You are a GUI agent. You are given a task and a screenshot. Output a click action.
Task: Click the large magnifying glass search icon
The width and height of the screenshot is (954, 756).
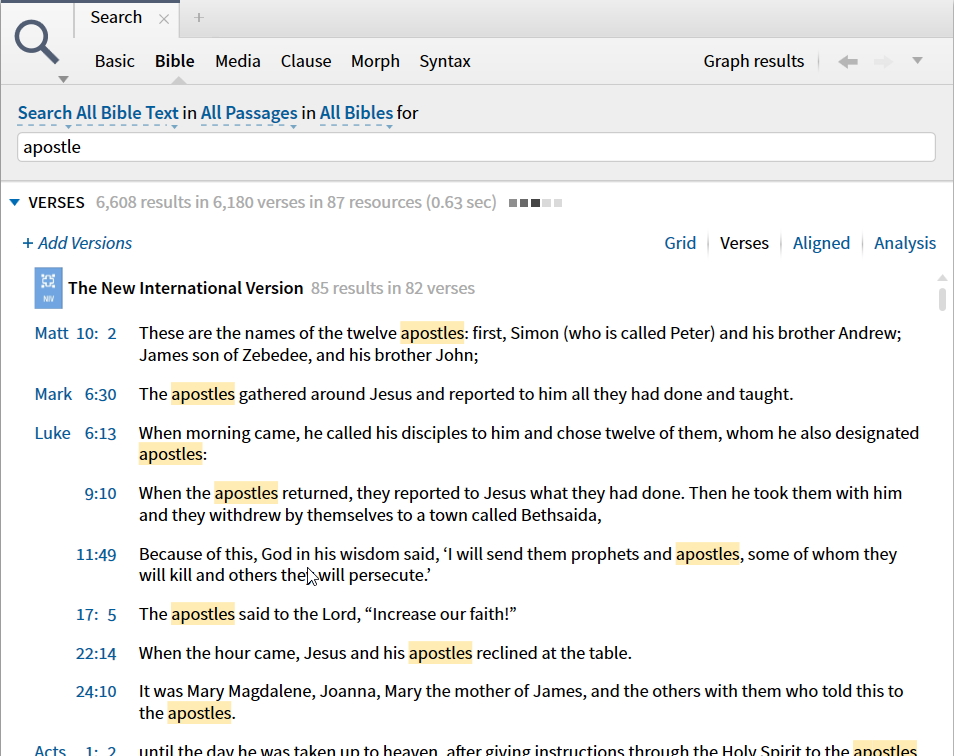[37, 41]
